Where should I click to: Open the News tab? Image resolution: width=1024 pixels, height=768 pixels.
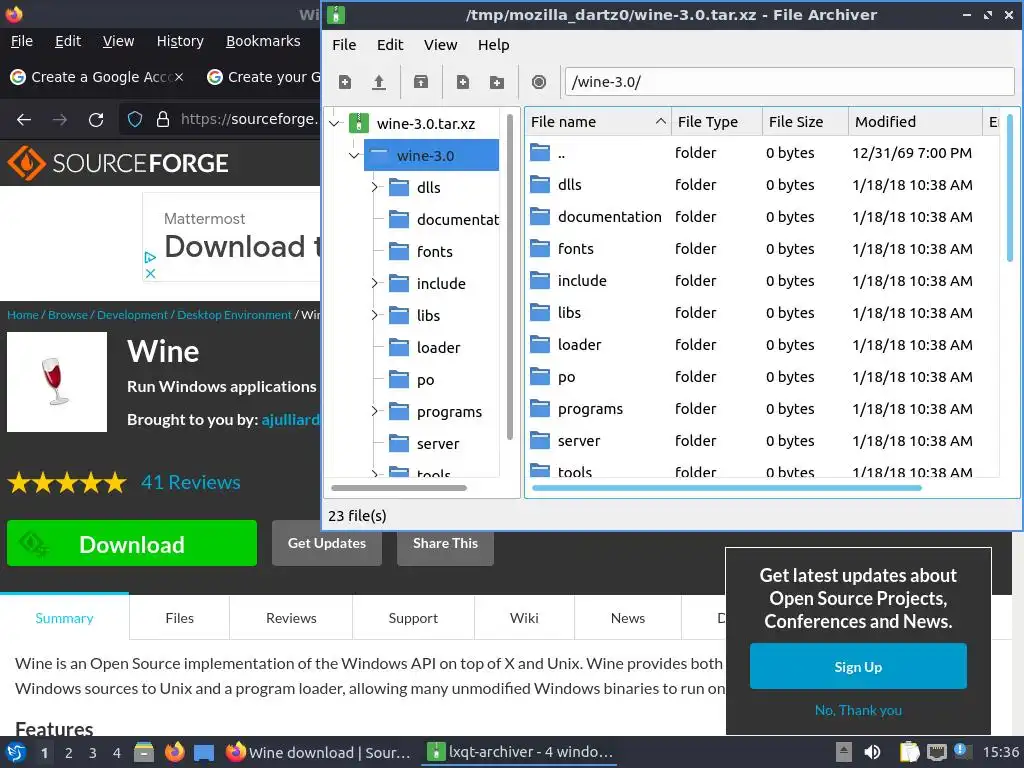tap(628, 618)
